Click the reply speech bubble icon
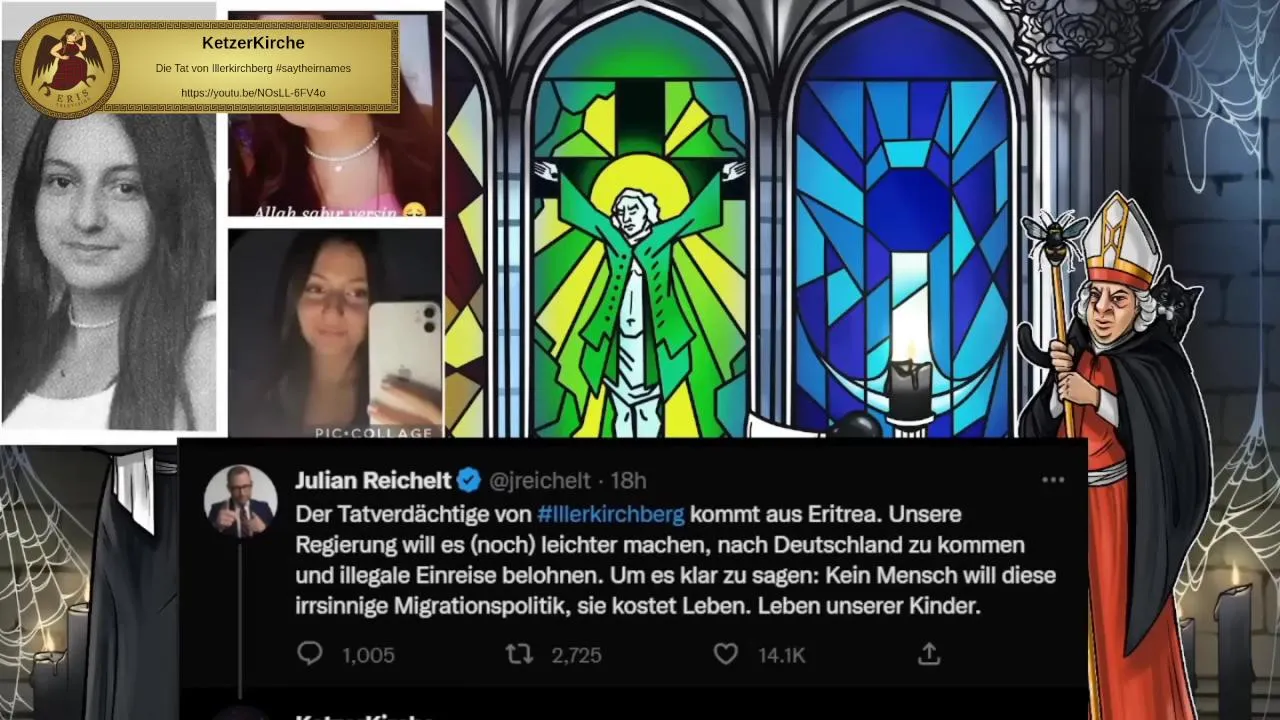This screenshot has width=1280, height=720. click(x=310, y=654)
